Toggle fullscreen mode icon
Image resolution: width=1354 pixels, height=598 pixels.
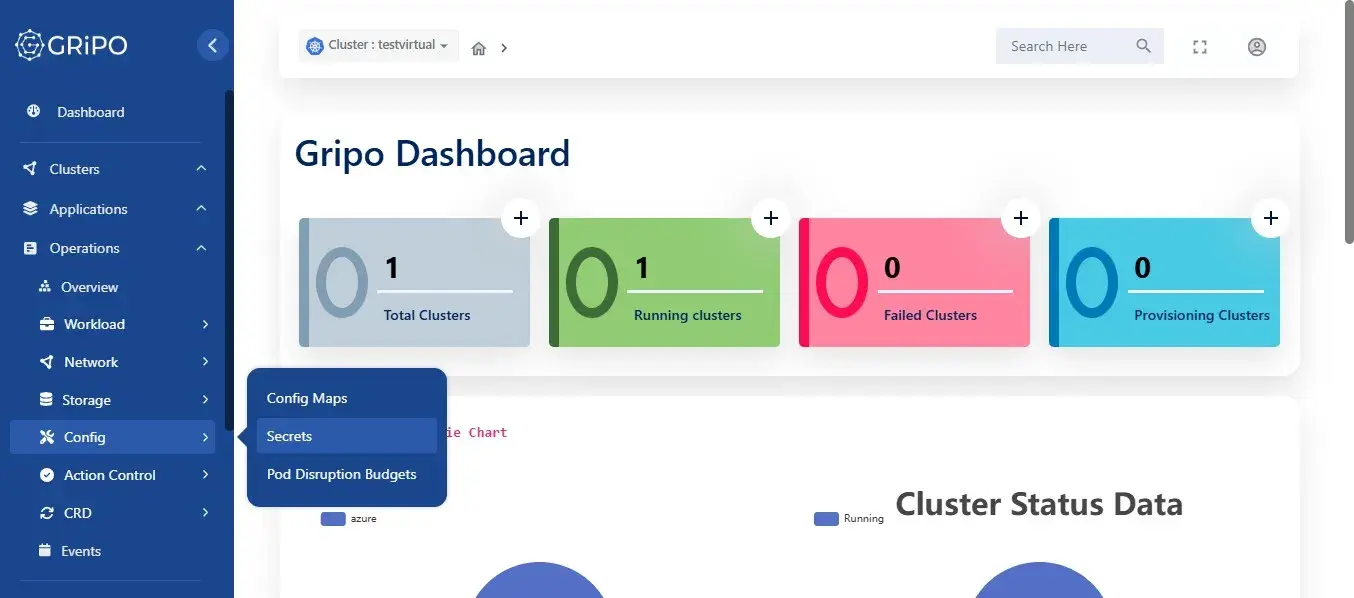[x=1200, y=47]
